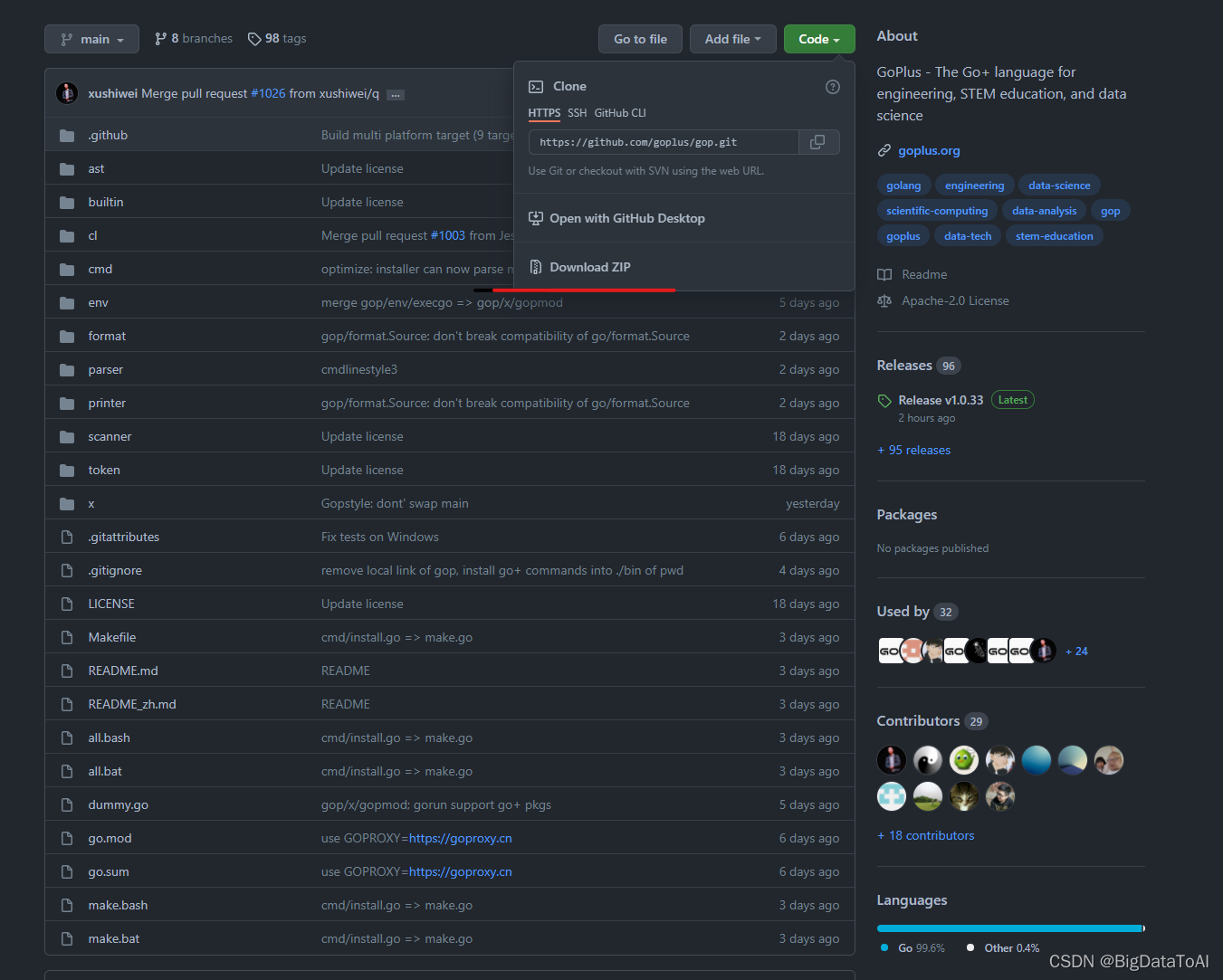Image resolution: width=1223 pixels, height=980 pixels.
Task: Click the file icon next to make.bat
Action: (x=67, y=938)
